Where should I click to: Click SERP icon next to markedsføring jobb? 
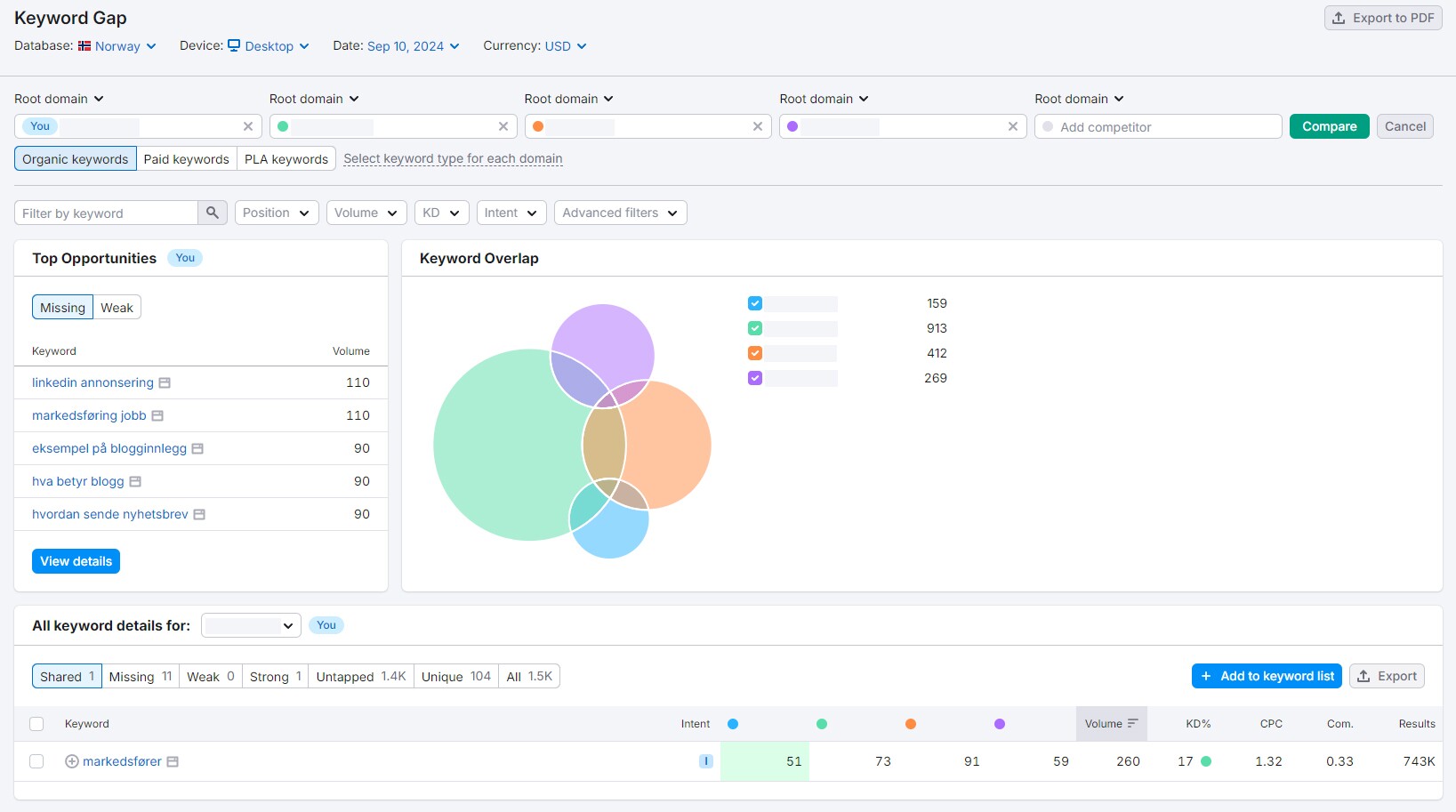(x=157, y=416)
